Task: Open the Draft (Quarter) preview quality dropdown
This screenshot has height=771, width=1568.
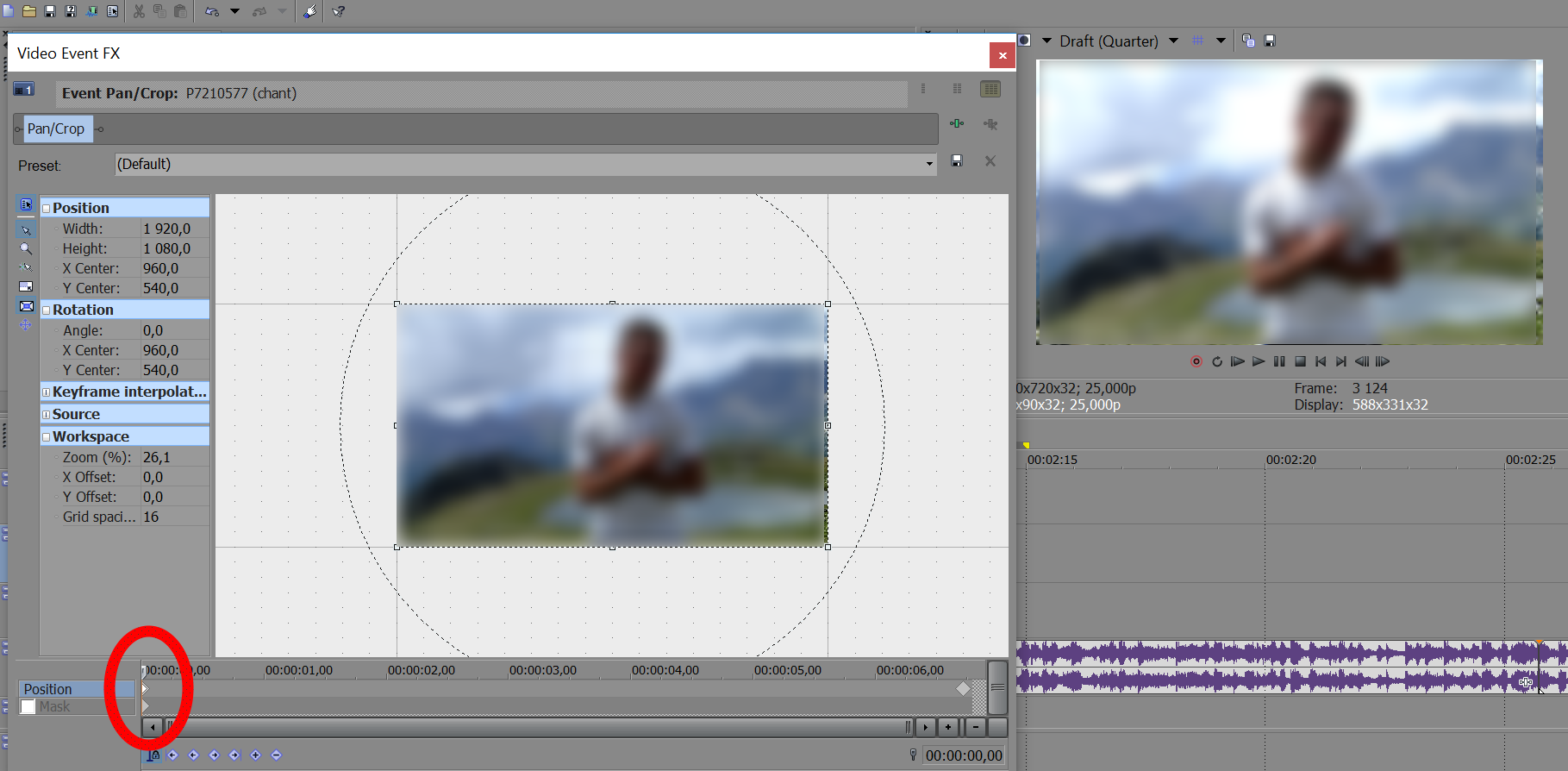Action: (x=1173, y=41)
